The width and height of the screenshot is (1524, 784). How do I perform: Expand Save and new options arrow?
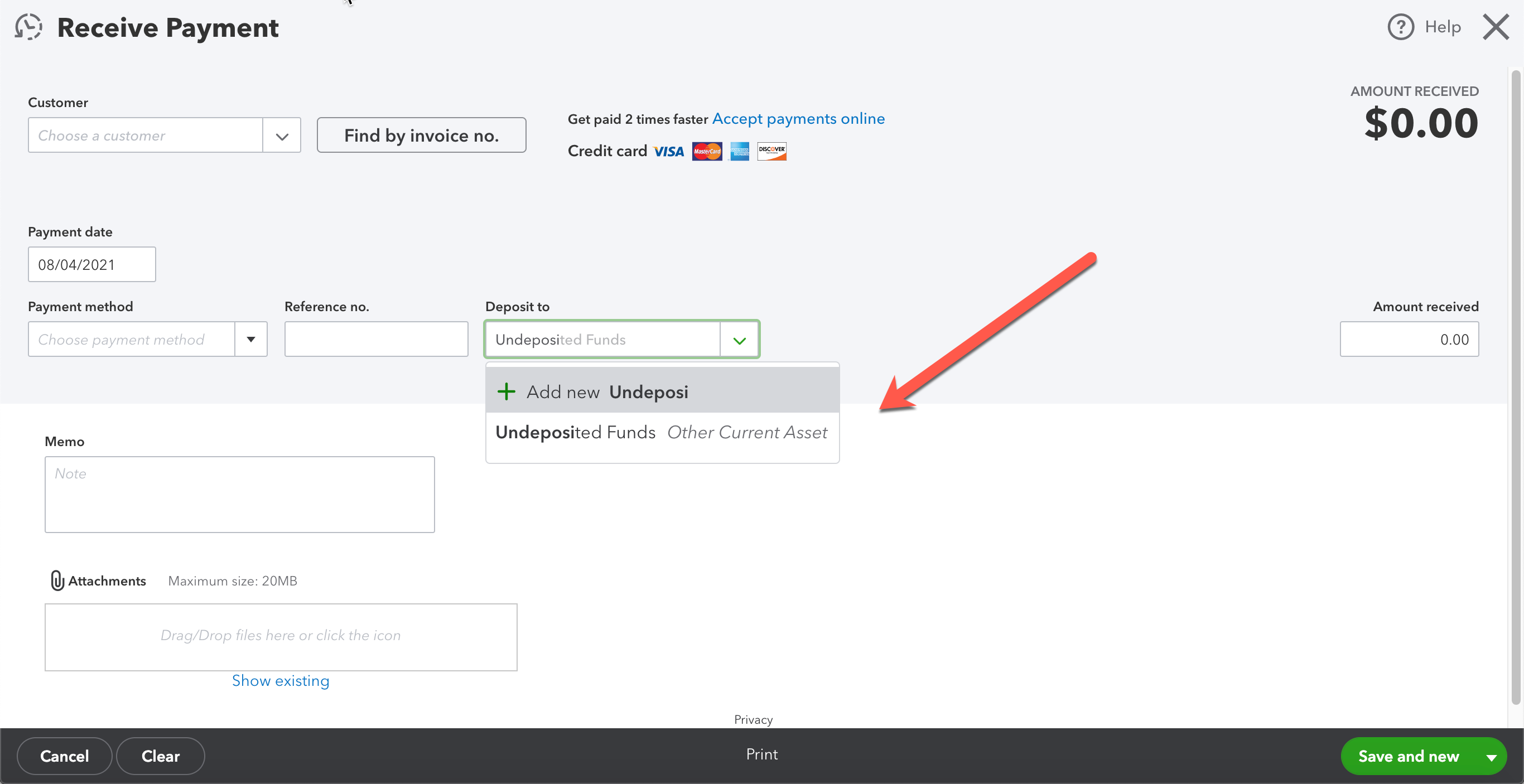pos(1491,756)
